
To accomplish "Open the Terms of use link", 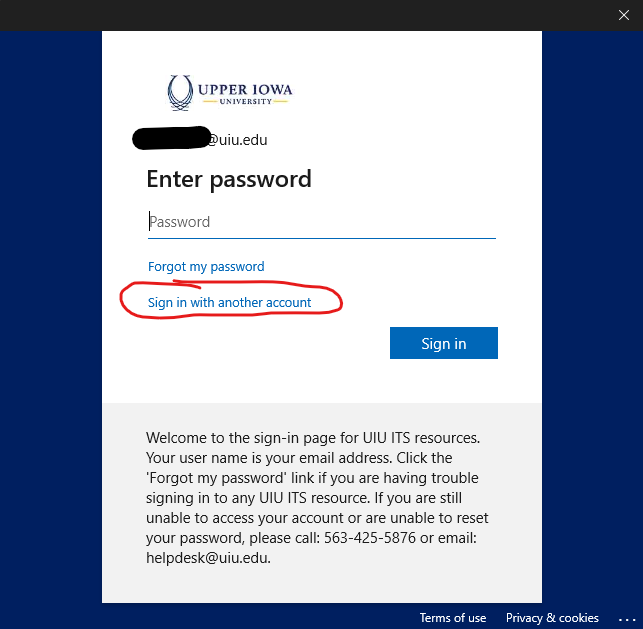I will (x=453, y=618).
